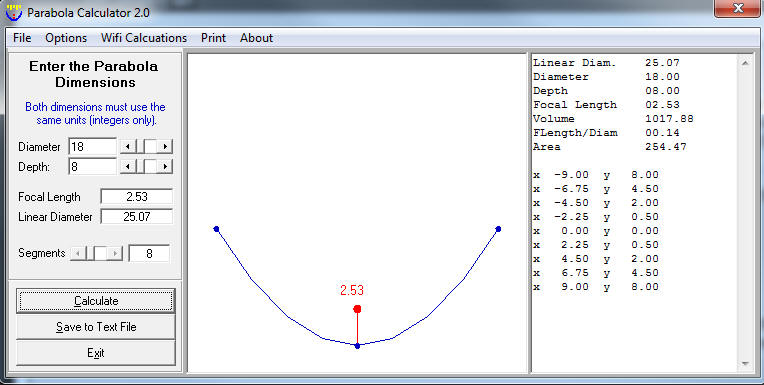Click the FLength/Diam 00.14 result line
Viewport: 764px width, 385px height.
click(606, 133)
